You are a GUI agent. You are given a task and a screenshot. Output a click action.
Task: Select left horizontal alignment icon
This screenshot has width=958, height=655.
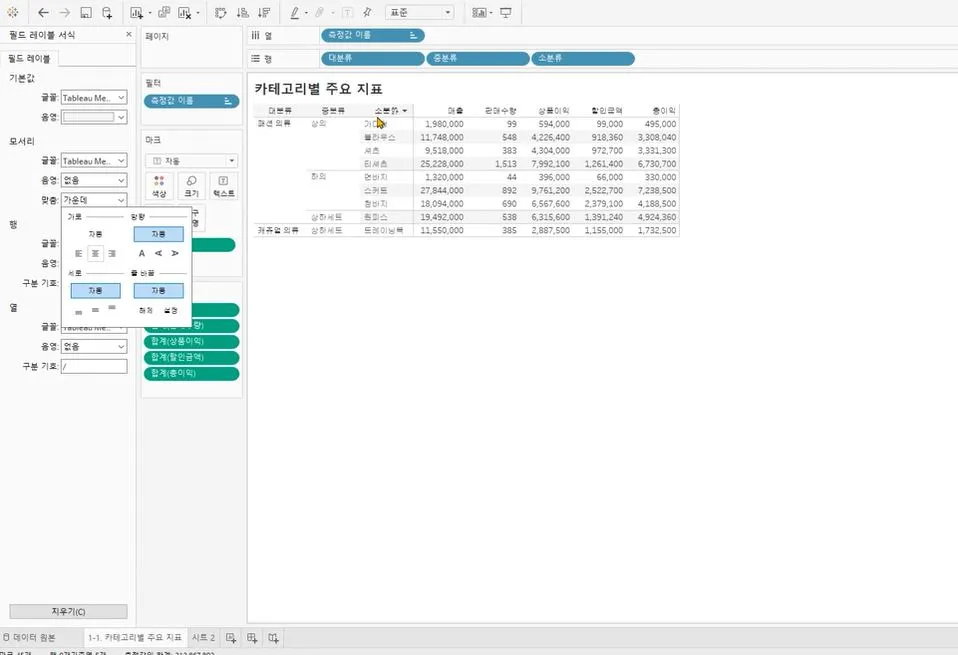tap(78, 253)
